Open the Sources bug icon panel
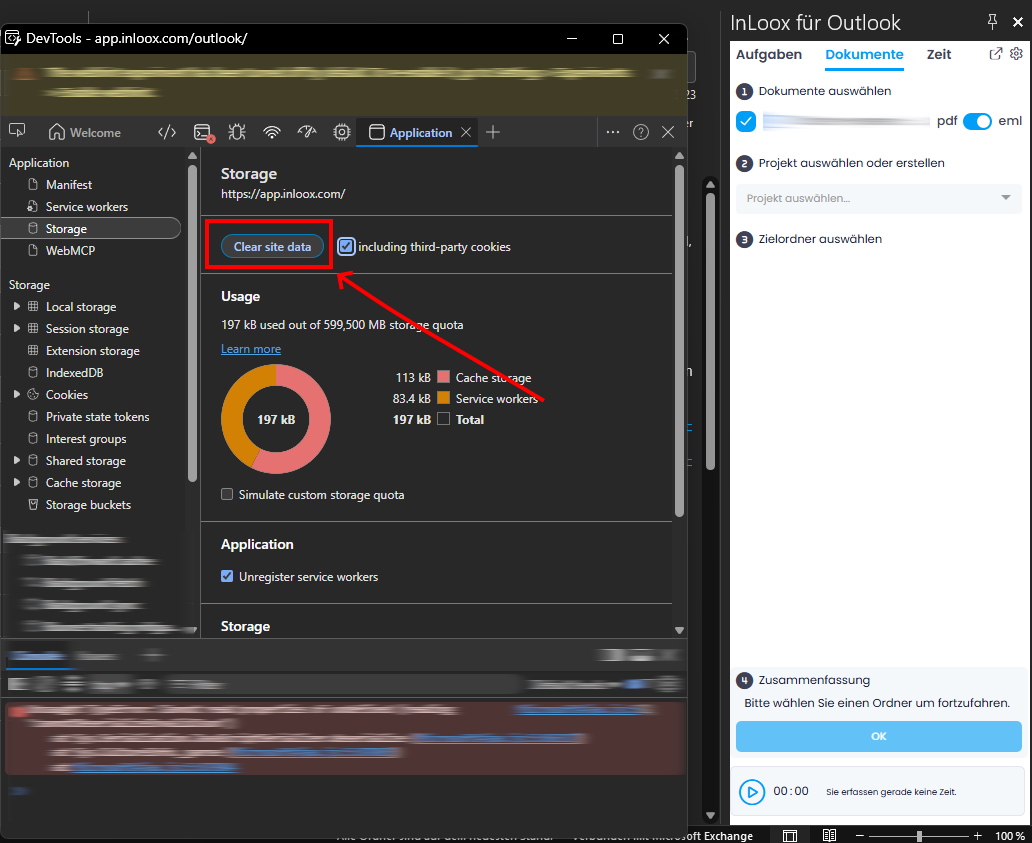Screen dimensions: 1032x843 tap(237, 132)
